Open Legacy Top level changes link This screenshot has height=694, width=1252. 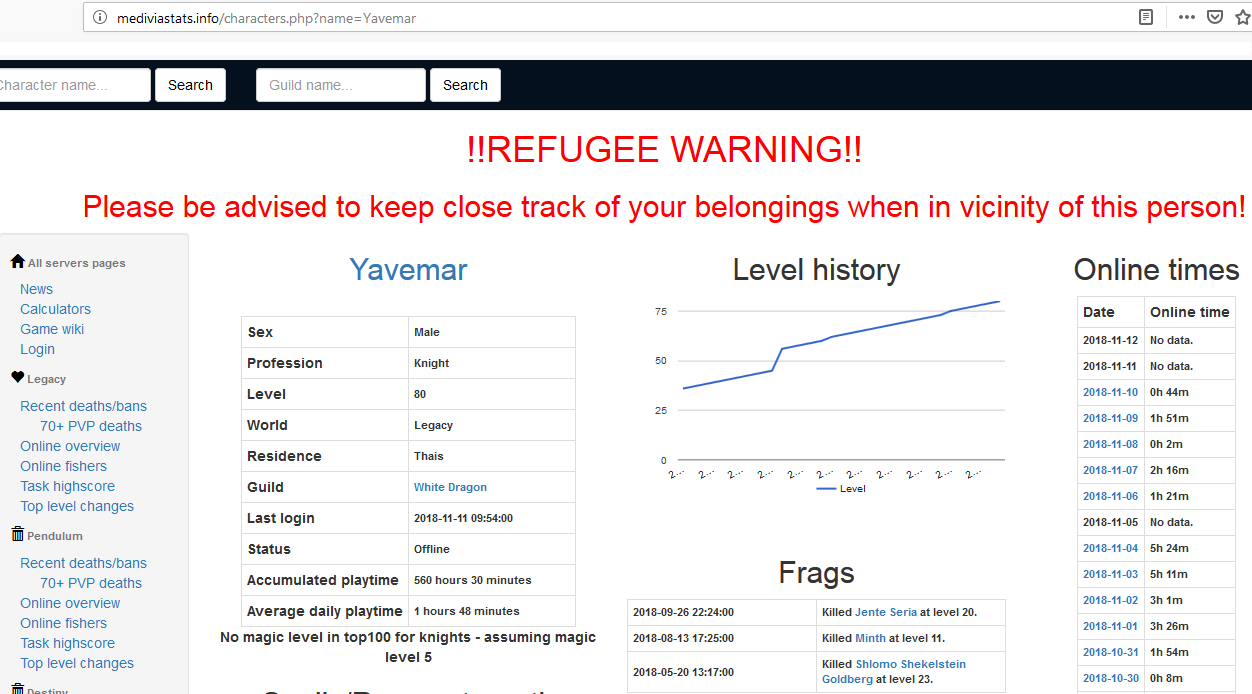pos(77,506)
